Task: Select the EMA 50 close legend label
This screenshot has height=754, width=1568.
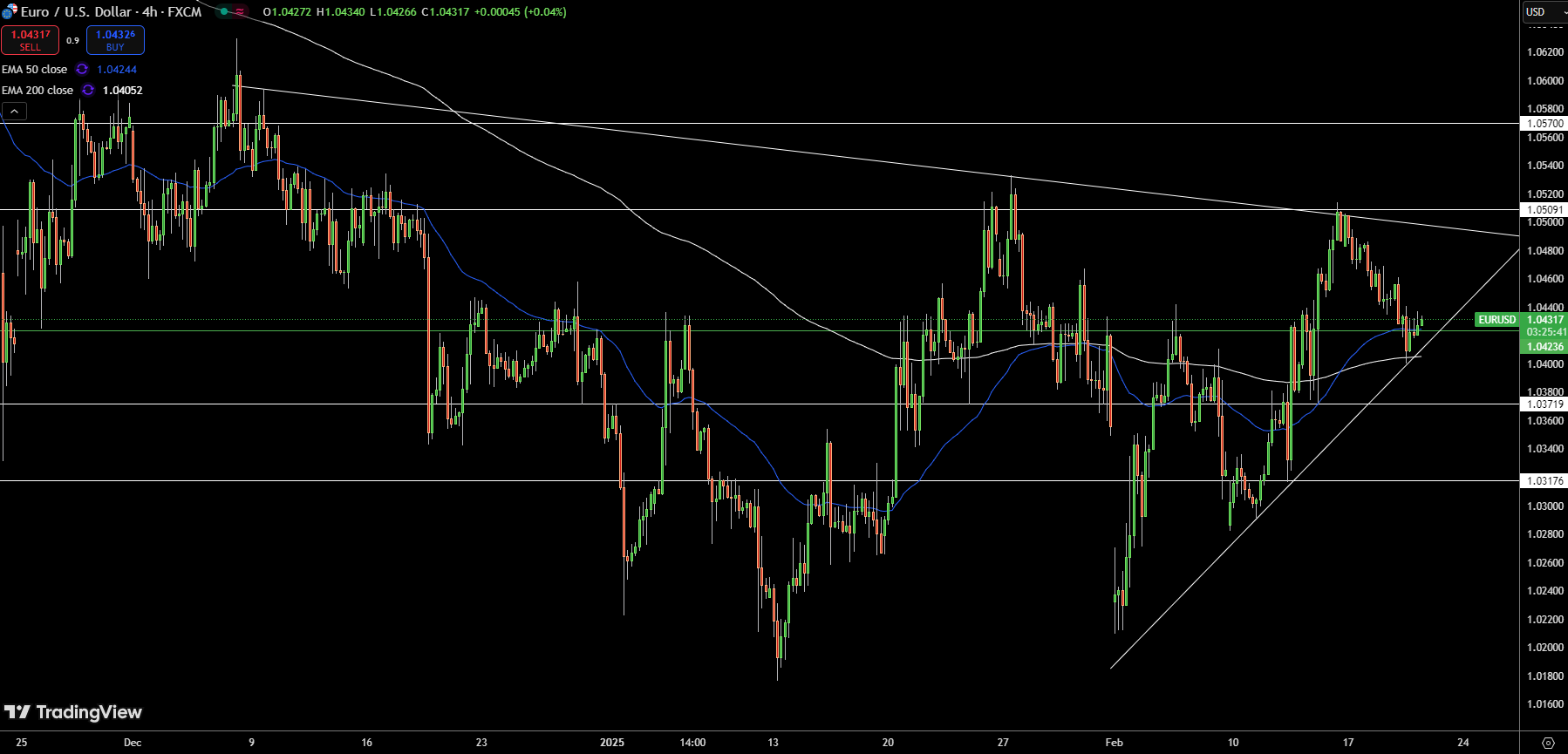Action: pyautogui.click(x=34, y=70)
